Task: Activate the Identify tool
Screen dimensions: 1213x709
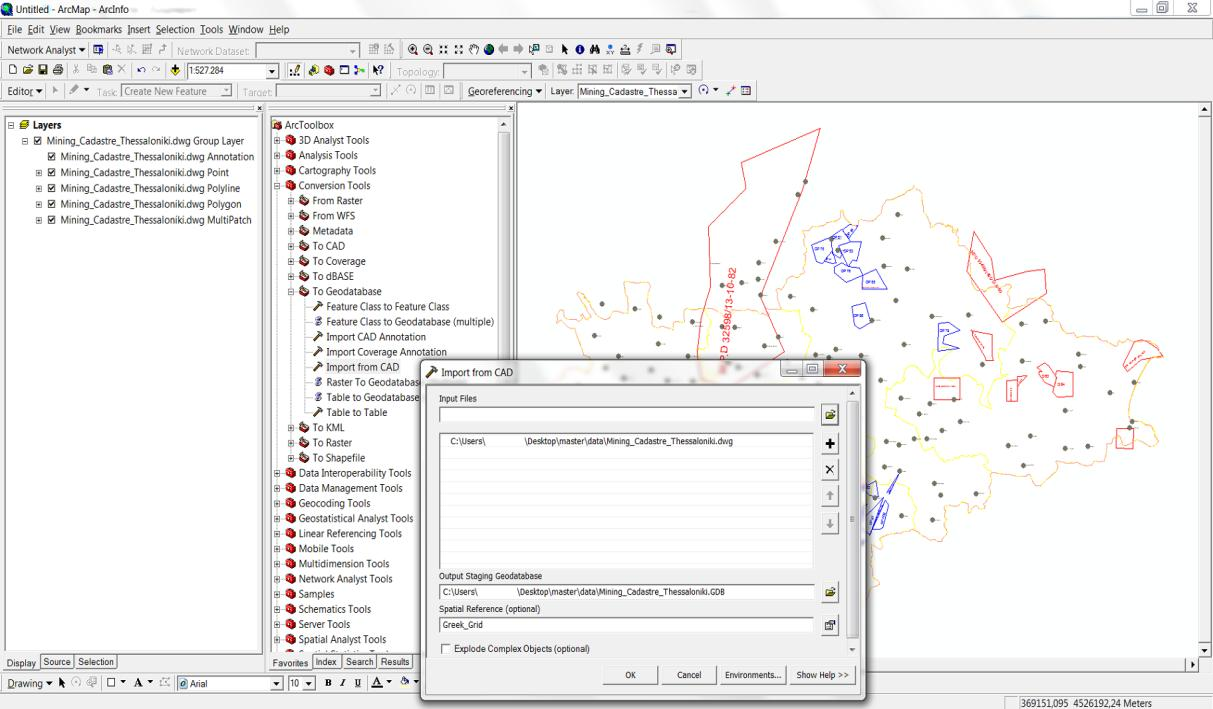Action: 579,50
